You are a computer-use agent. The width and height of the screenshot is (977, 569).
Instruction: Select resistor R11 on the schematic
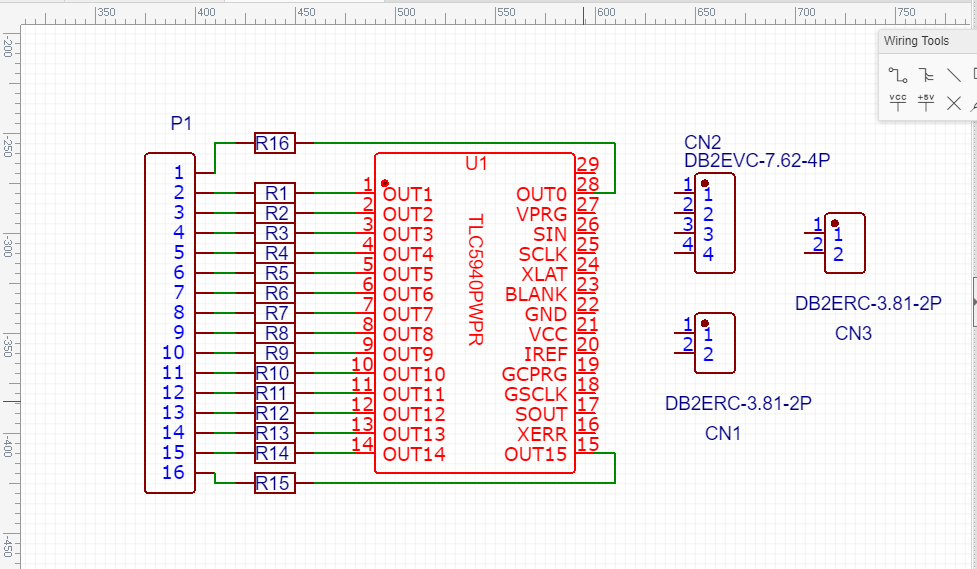tap(275, 393)
